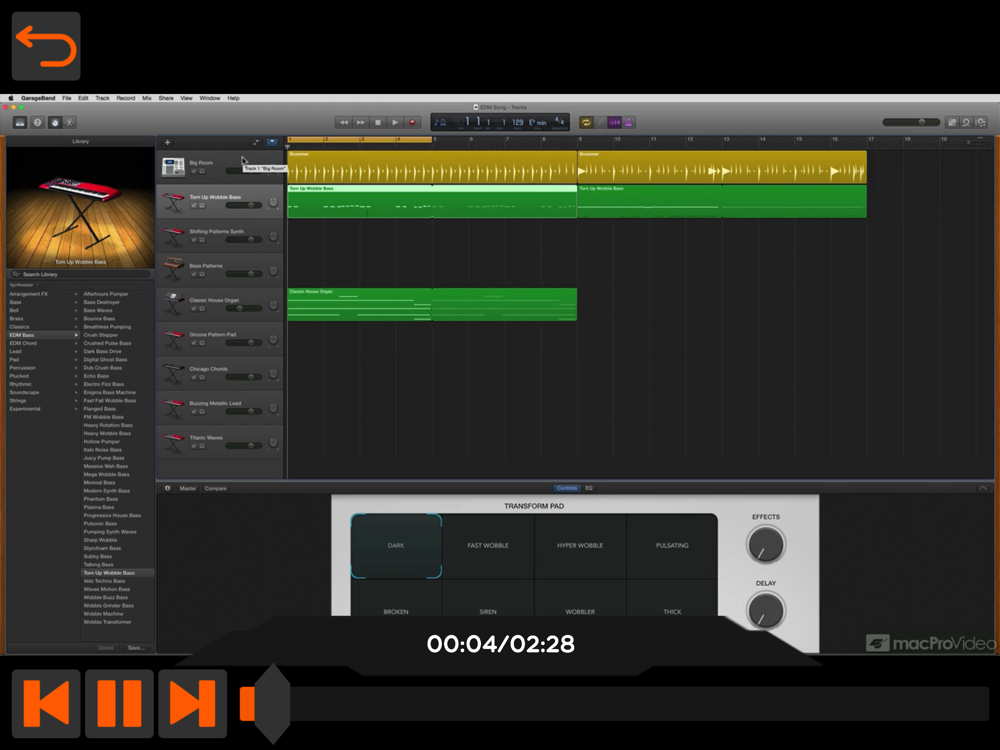Open the Media Browser button
The width and height of the screenshot is (1000, 750).
981,122
